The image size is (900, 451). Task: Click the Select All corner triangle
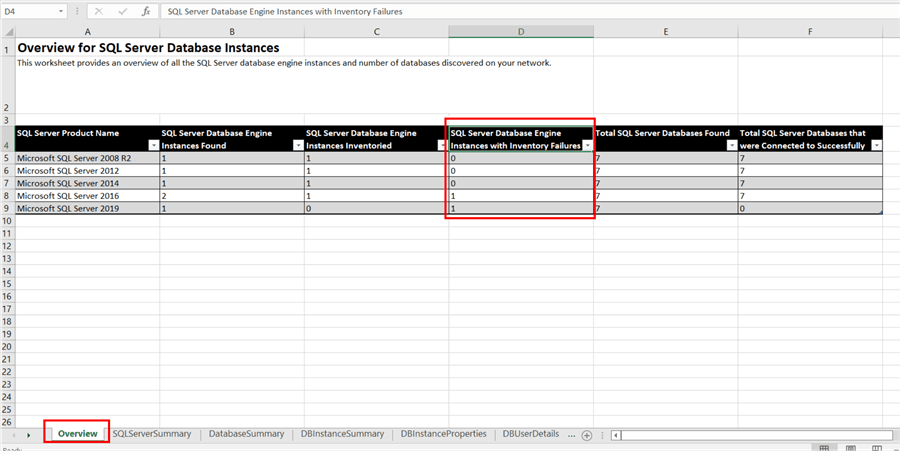pos(8,32)
